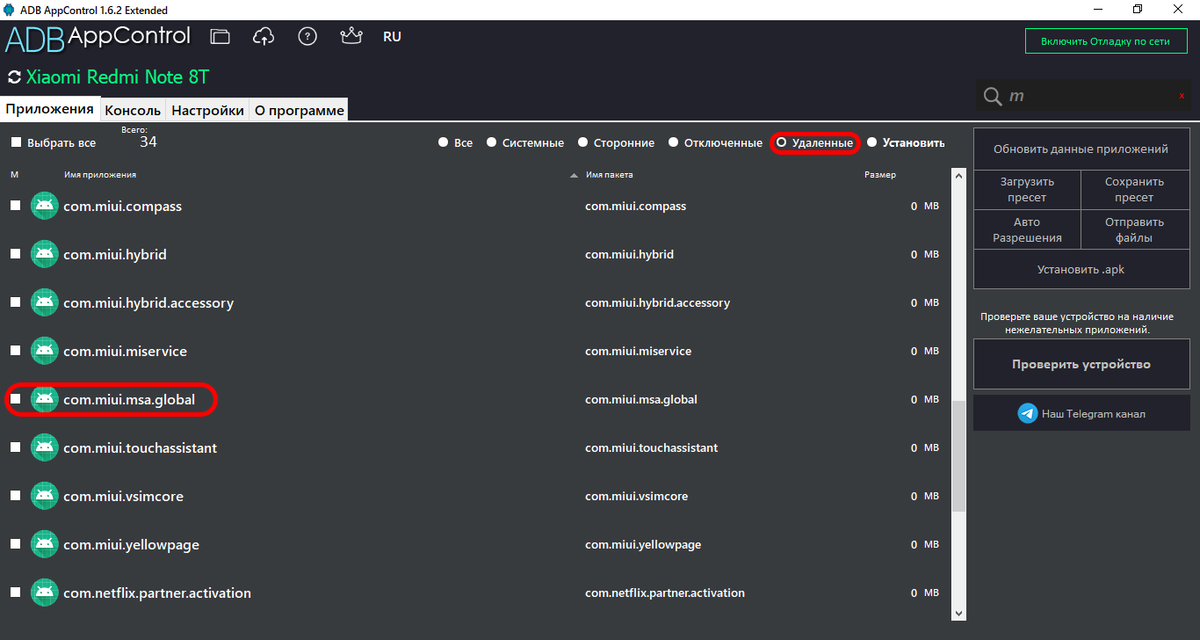Screen dimensions: 1200x640
Task: Click the Xiaomi Redmi Note 8T device name
Action: click(117, 77)
